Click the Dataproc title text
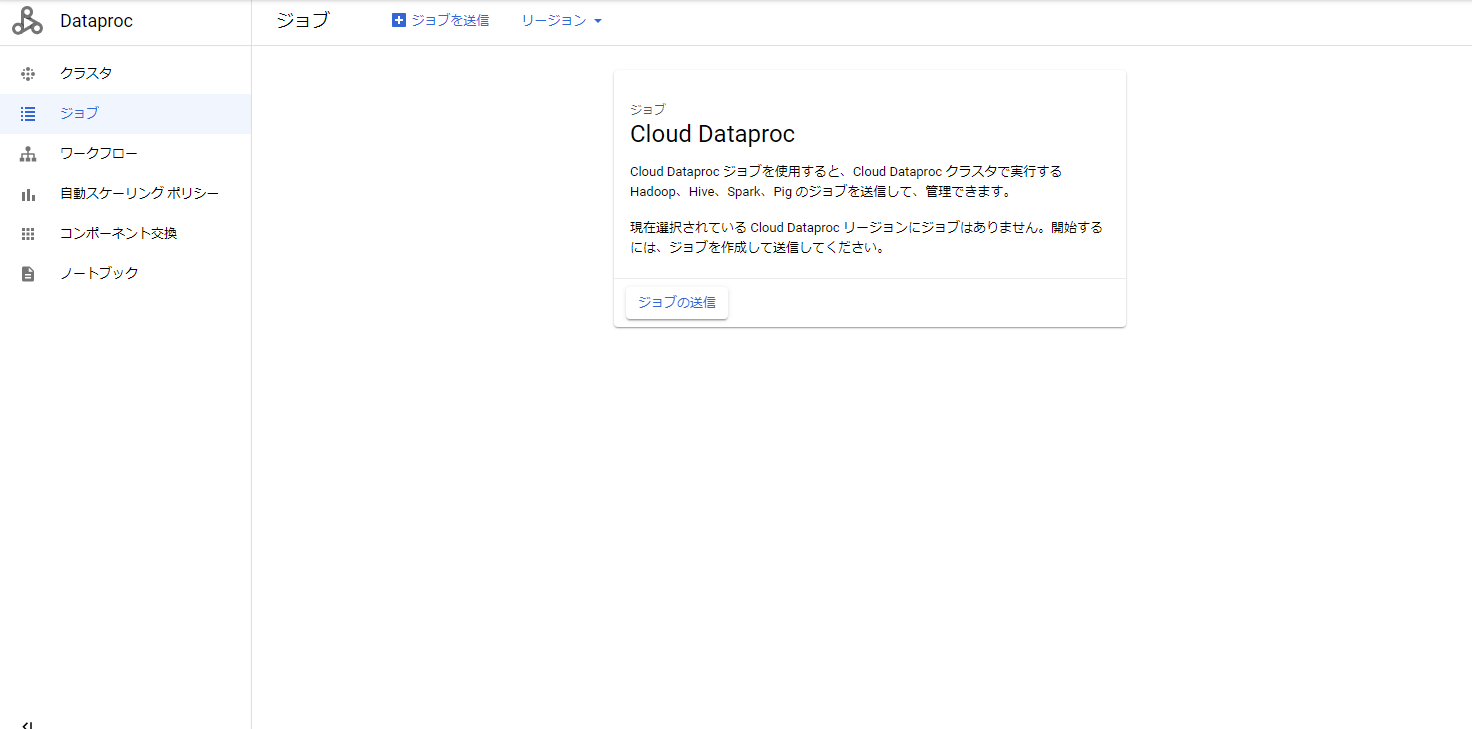The width and height of the screenshot is (1472, 729). point(96,21)
